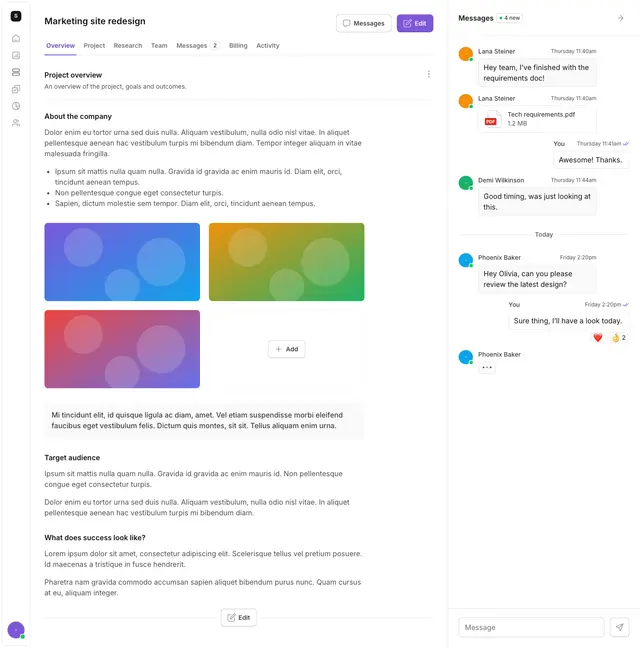This screenshot has width=640, height=648.
Task: Open the orange-green gradient image thumbnail
Action: coord(287,262)
